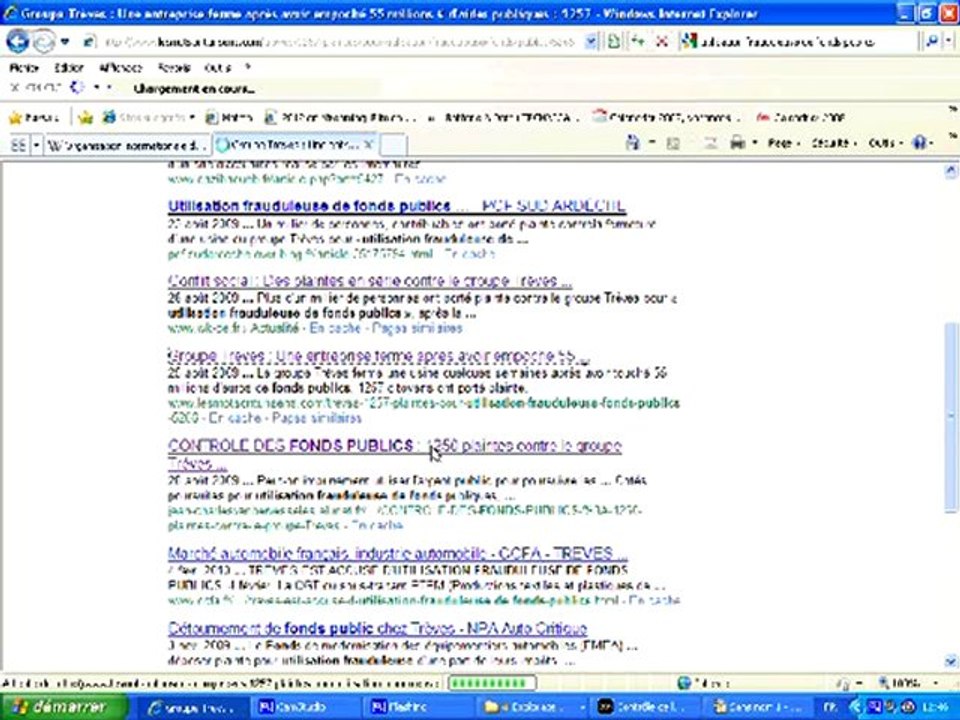Click the blue Help question mark icon
The height and width of the screenshot is (720, 960).
(920, 143)
